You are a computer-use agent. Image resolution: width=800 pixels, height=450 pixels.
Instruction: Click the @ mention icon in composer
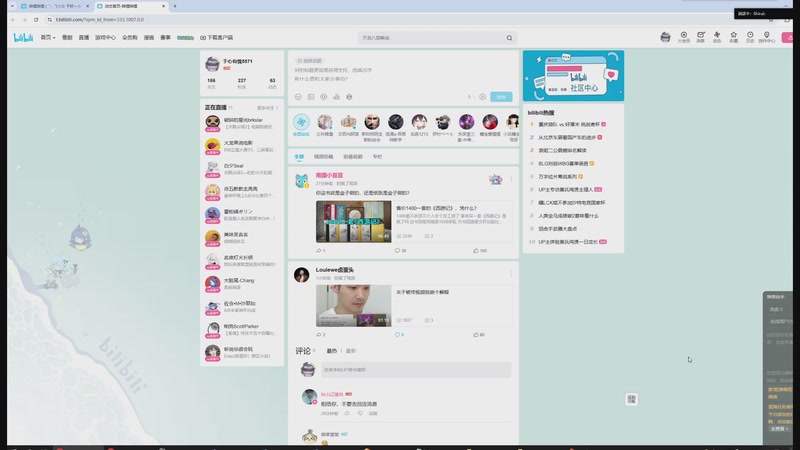pos(323,96)
